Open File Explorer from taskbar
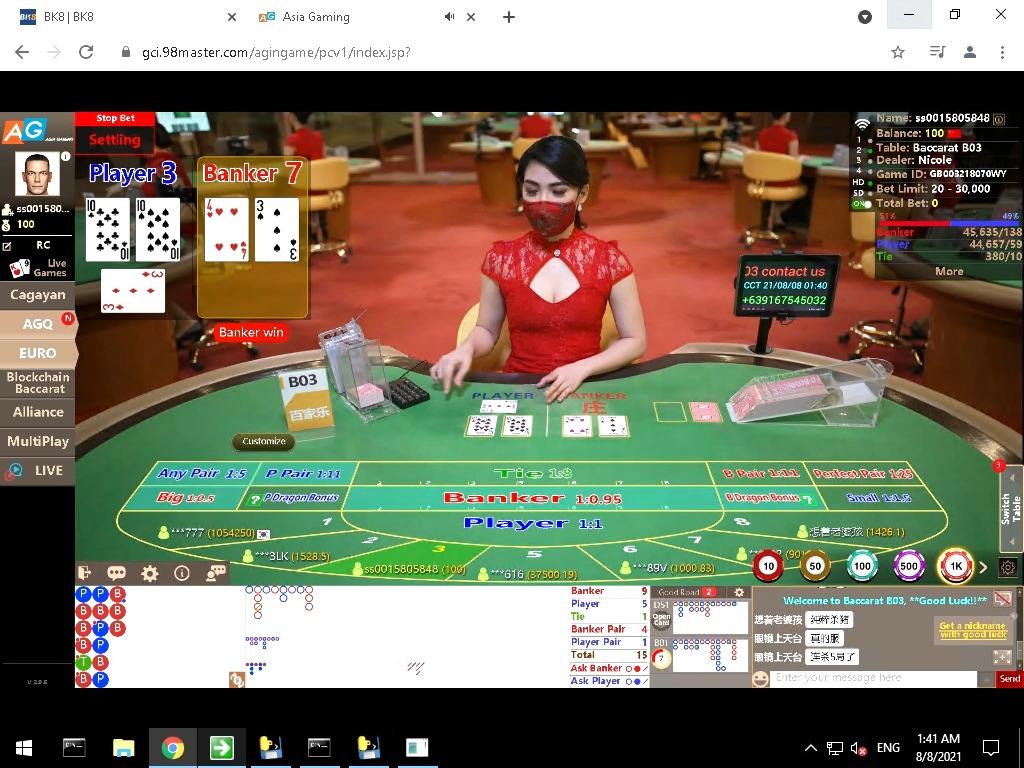This screenshot has width=1024, height=768. 123,748
